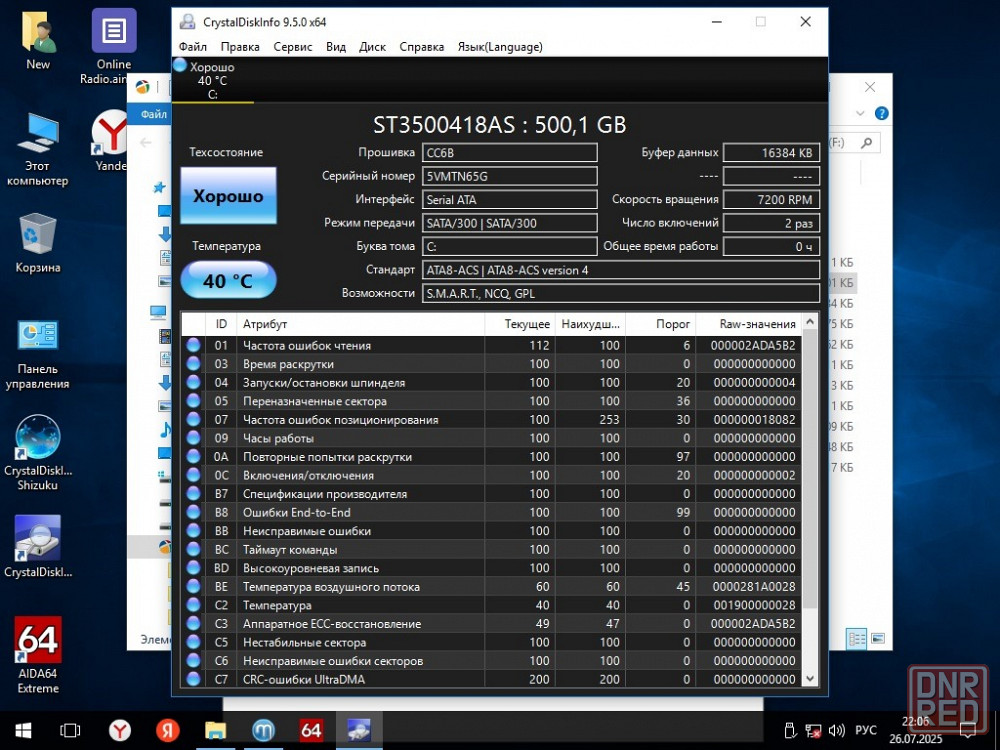Open the Файл menu in CrystalDiskInfo

point(193,47)
